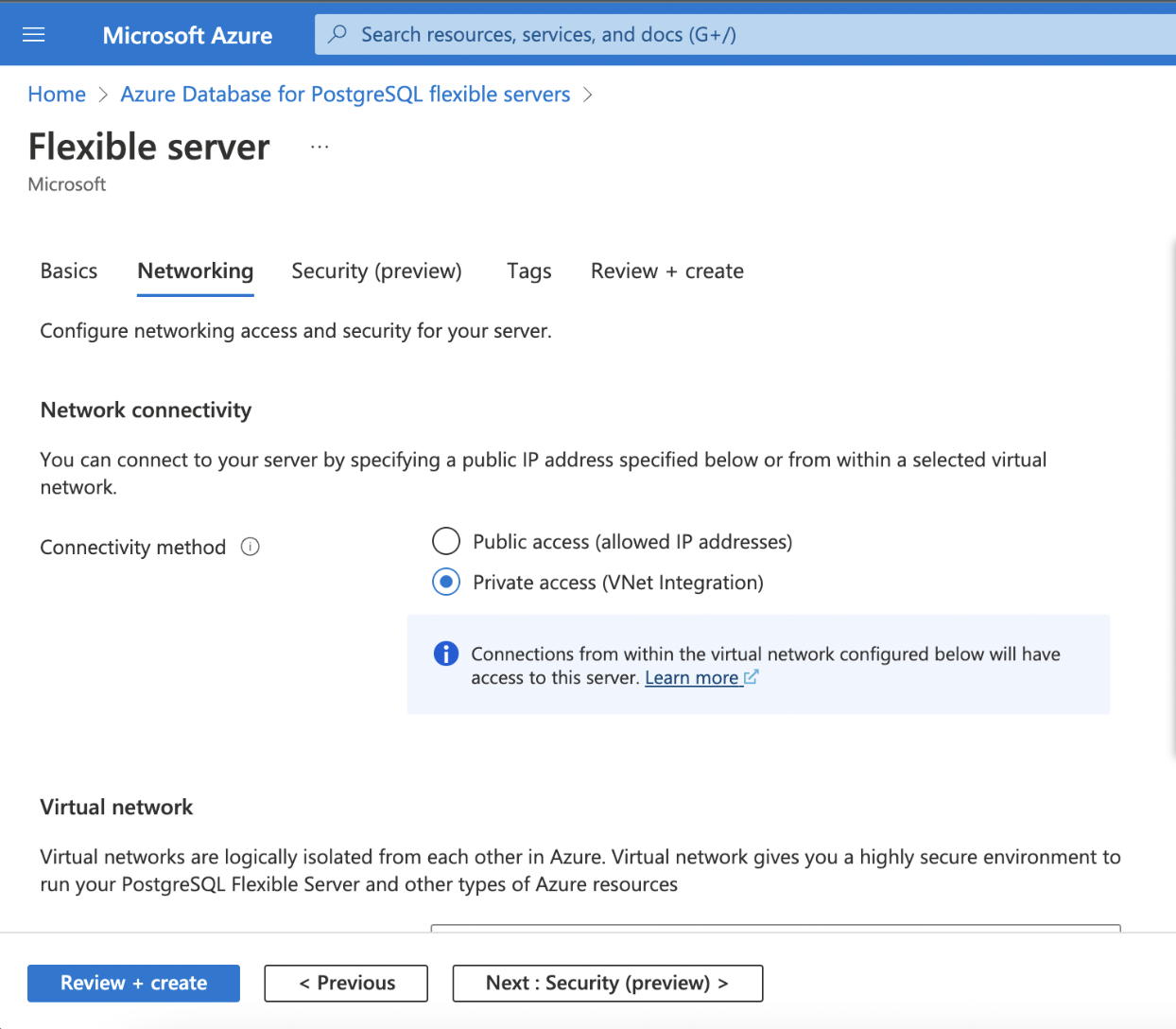
Task: Click the Previous button
Action: [346, 983]
